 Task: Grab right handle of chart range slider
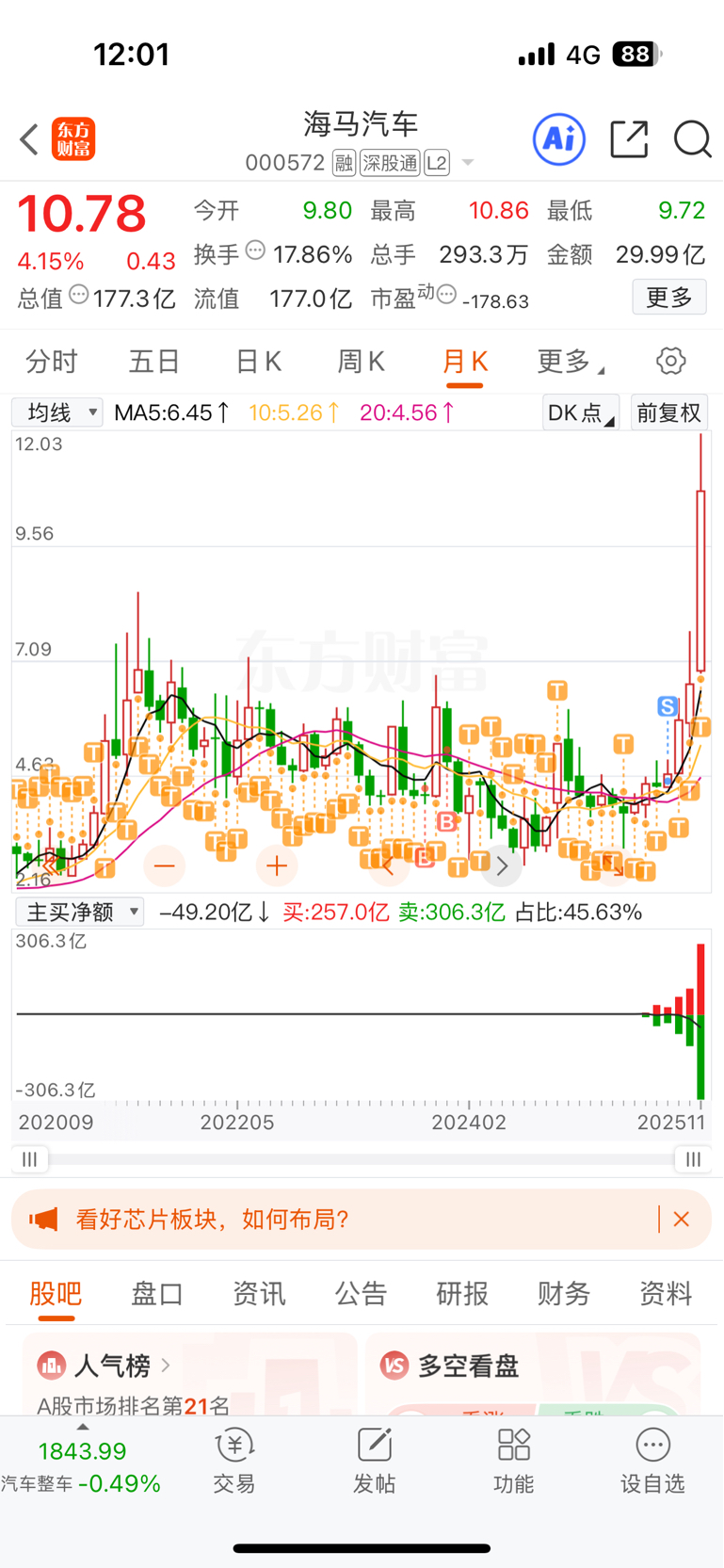click(693, 1158)
